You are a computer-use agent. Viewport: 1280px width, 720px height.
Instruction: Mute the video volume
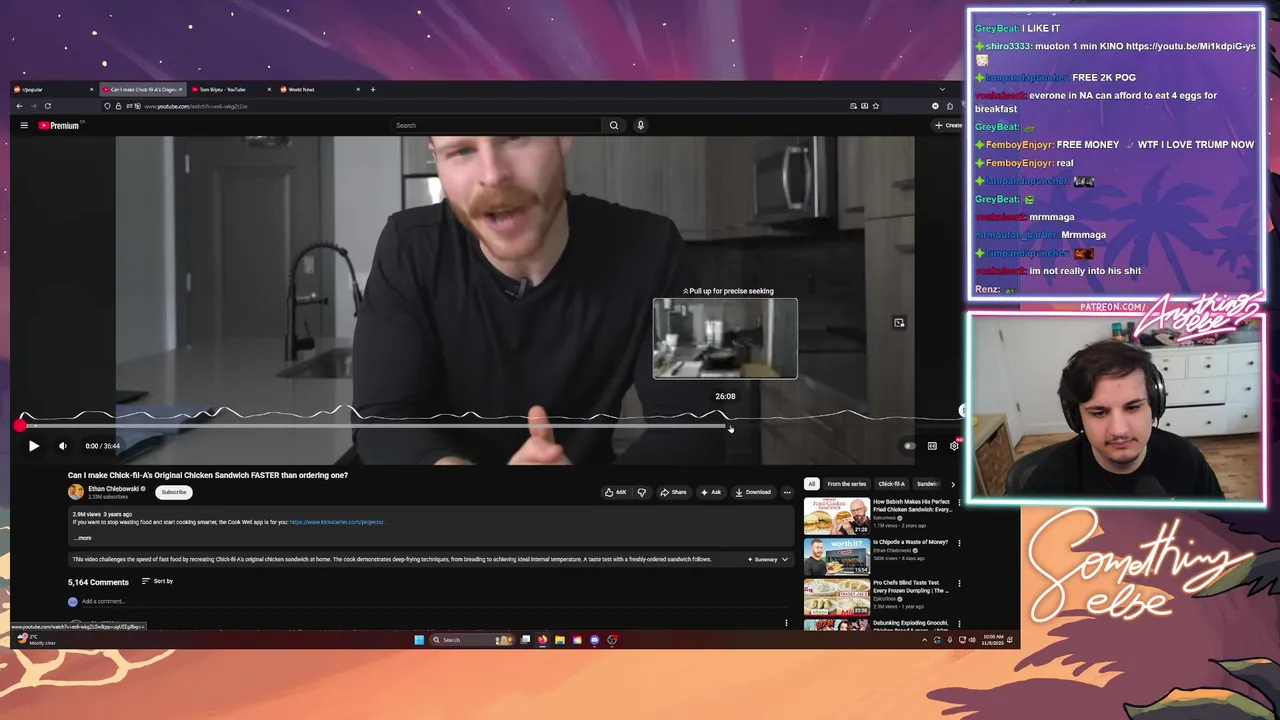coord(62,446)
